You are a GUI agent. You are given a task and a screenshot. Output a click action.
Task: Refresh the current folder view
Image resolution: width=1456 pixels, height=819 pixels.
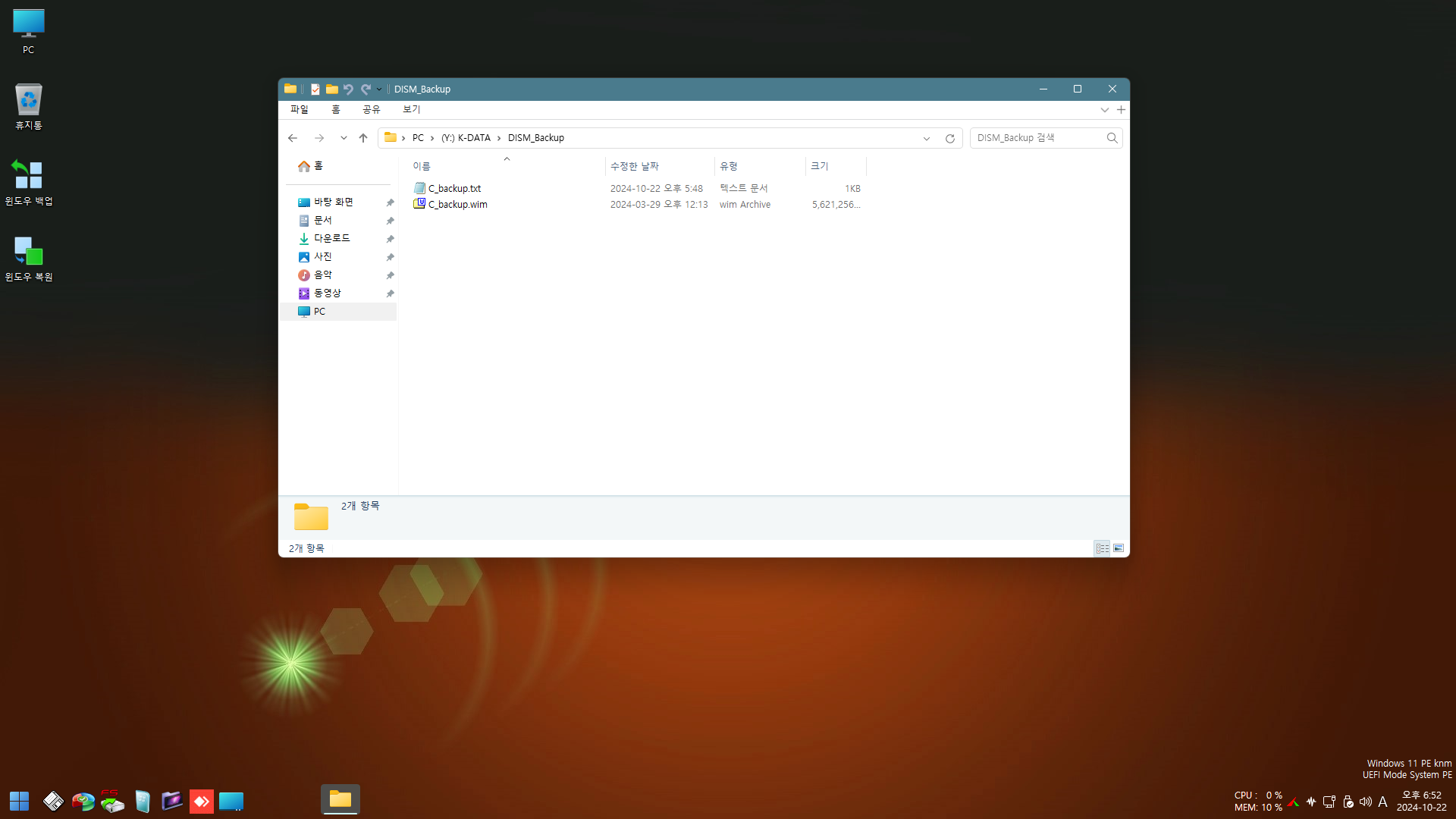coord(949,139)
